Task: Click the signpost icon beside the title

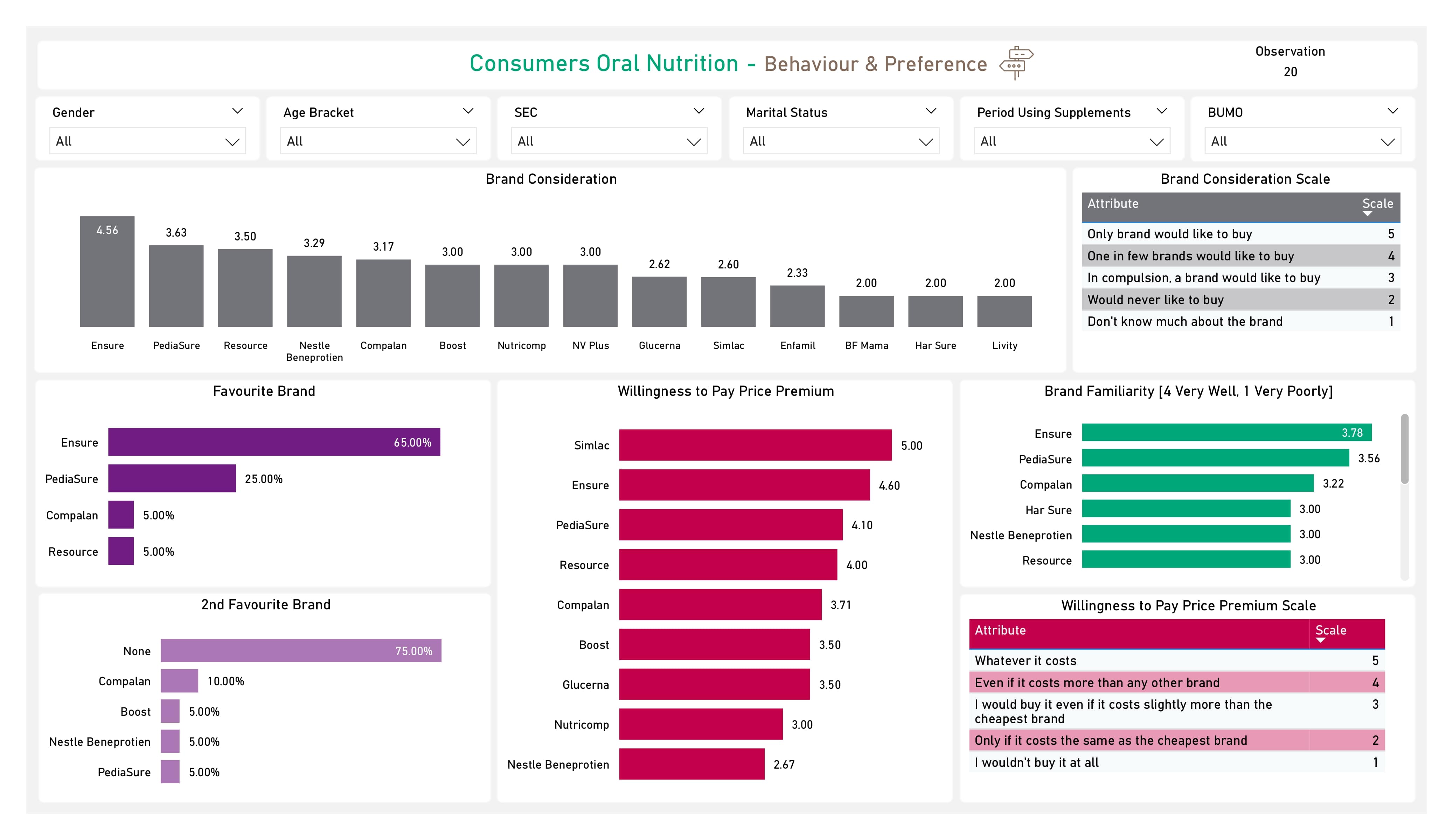Action: [1016, 63]
